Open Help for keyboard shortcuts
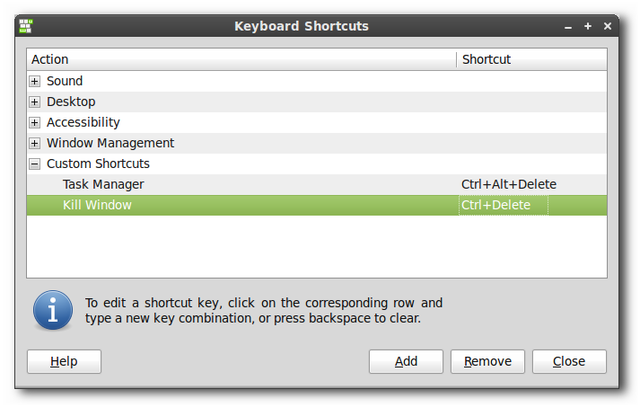The width and height of the screenshot is (640, 407). tap(64, 361)
